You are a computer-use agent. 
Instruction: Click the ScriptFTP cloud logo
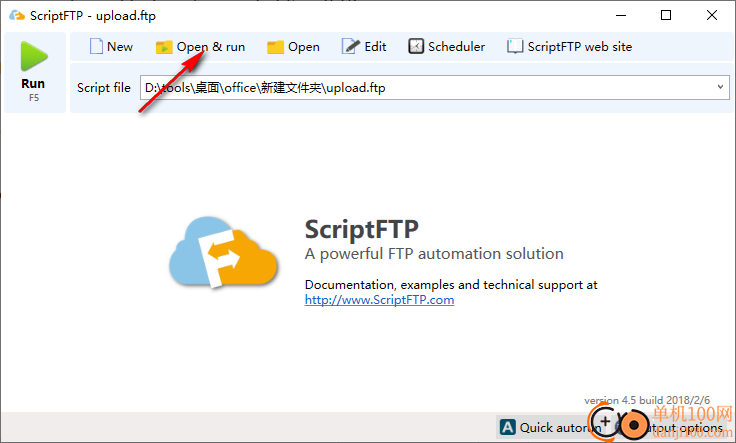[x=223, y=252]
